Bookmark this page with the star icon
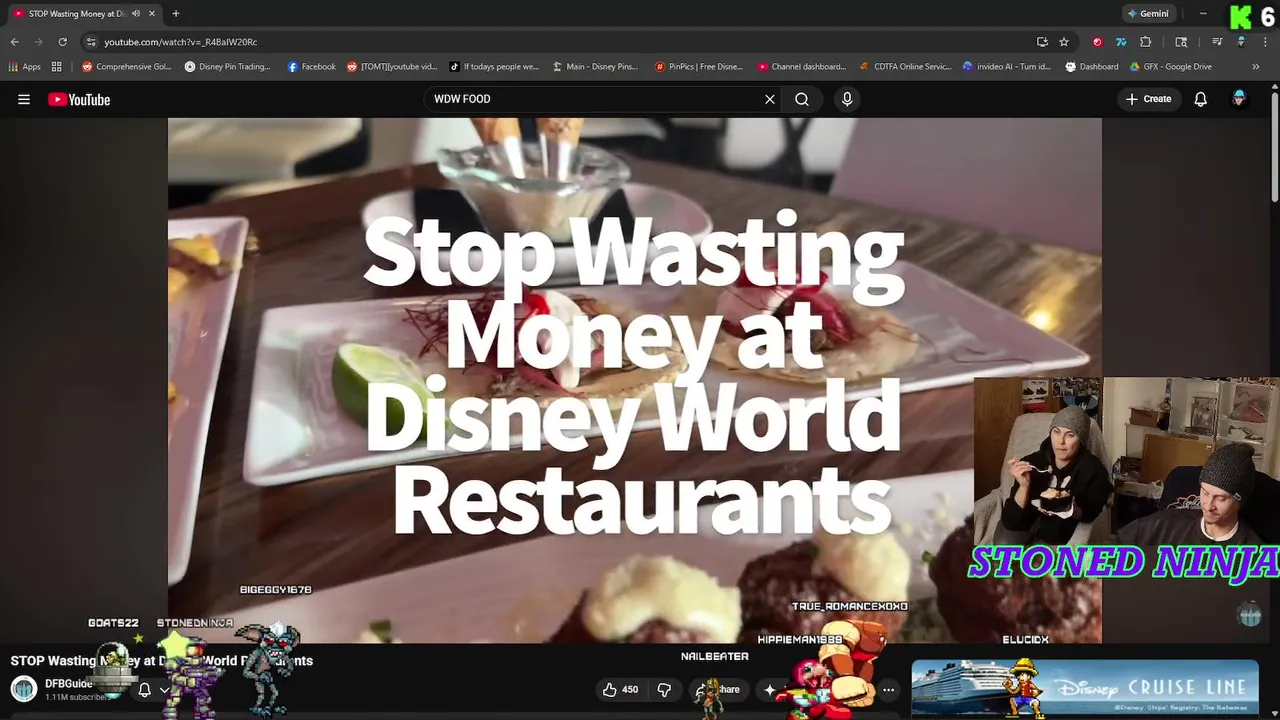1280x720 pixels. 1064,42
